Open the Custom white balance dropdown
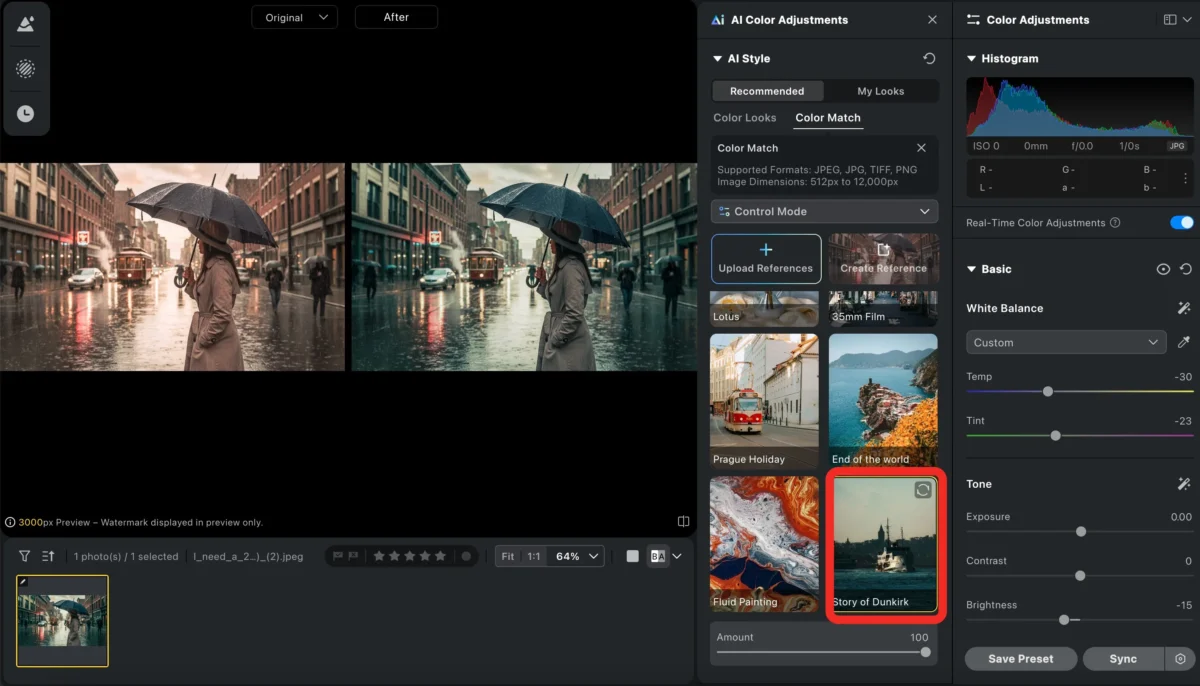Image resolution: width=1200 pixels, height=686 pixels. (x=1065, y=342)
